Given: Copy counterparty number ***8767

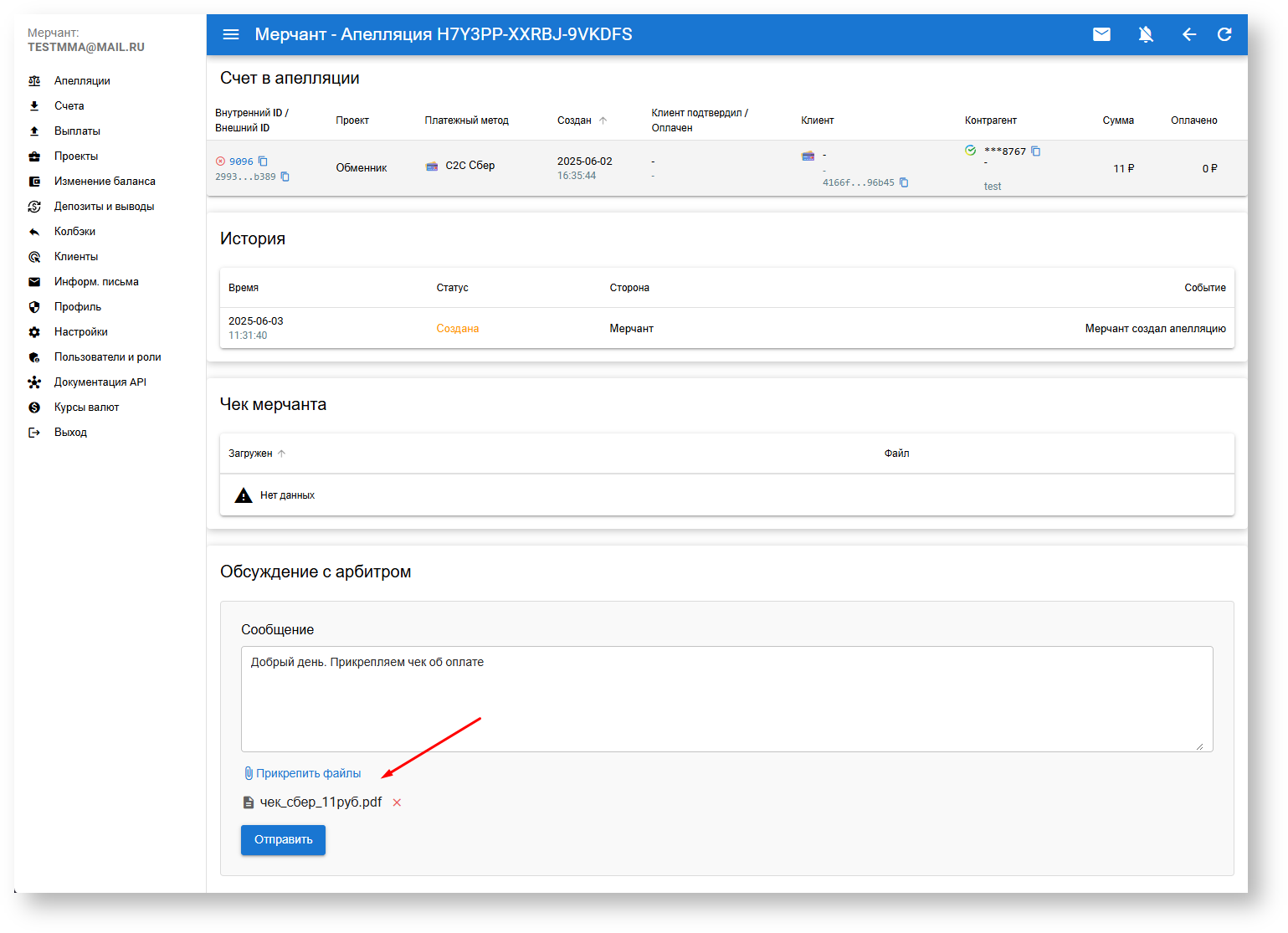Looking at the screenshot, I should pos(1036,151).
